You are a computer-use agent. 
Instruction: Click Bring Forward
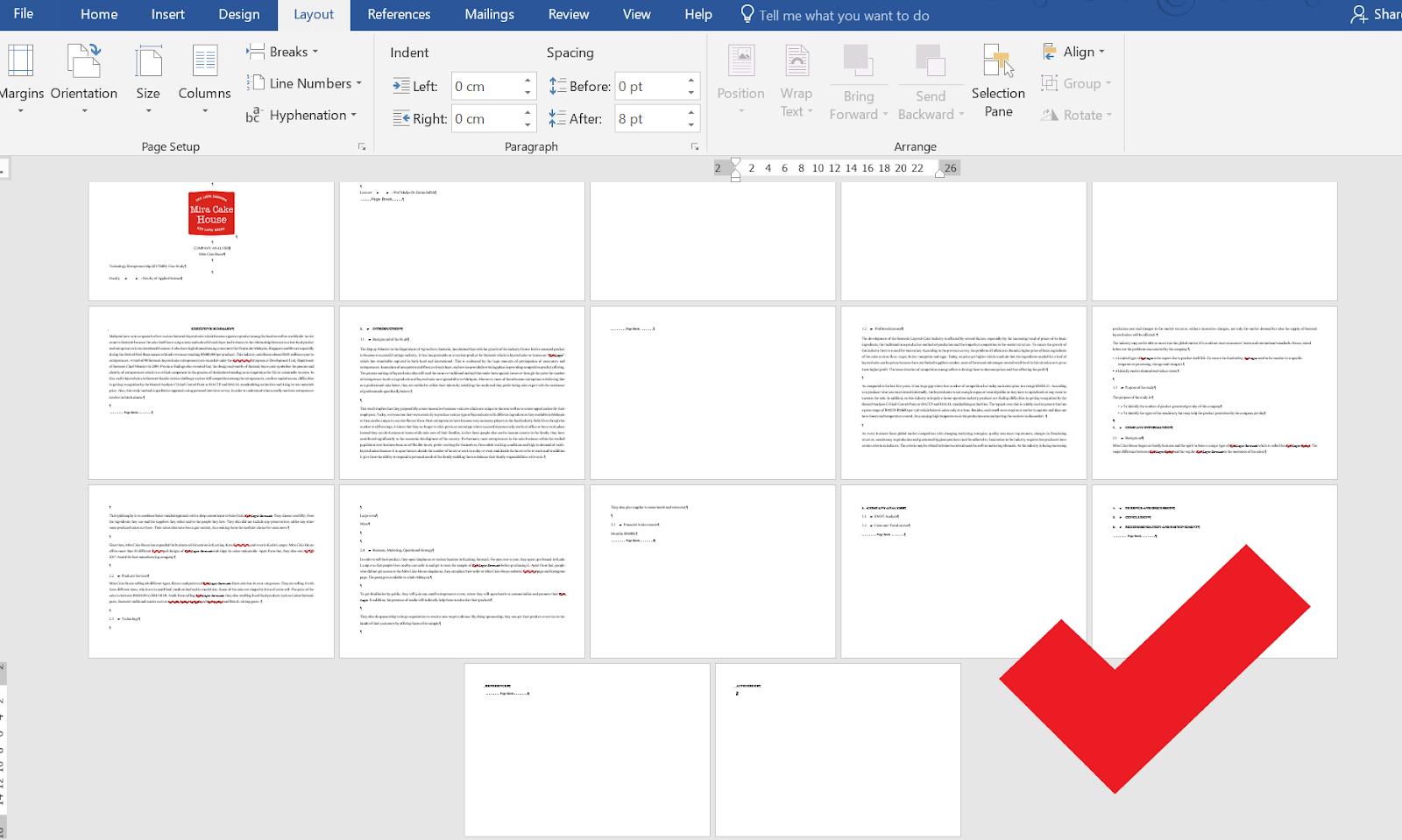[858, 79]
